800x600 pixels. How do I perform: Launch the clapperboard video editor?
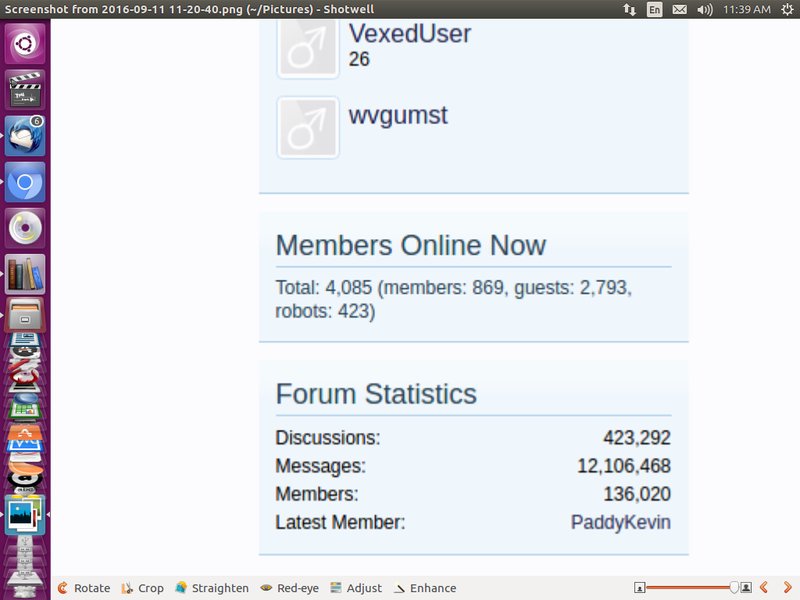pyautogui.click(x=25, y=89)
